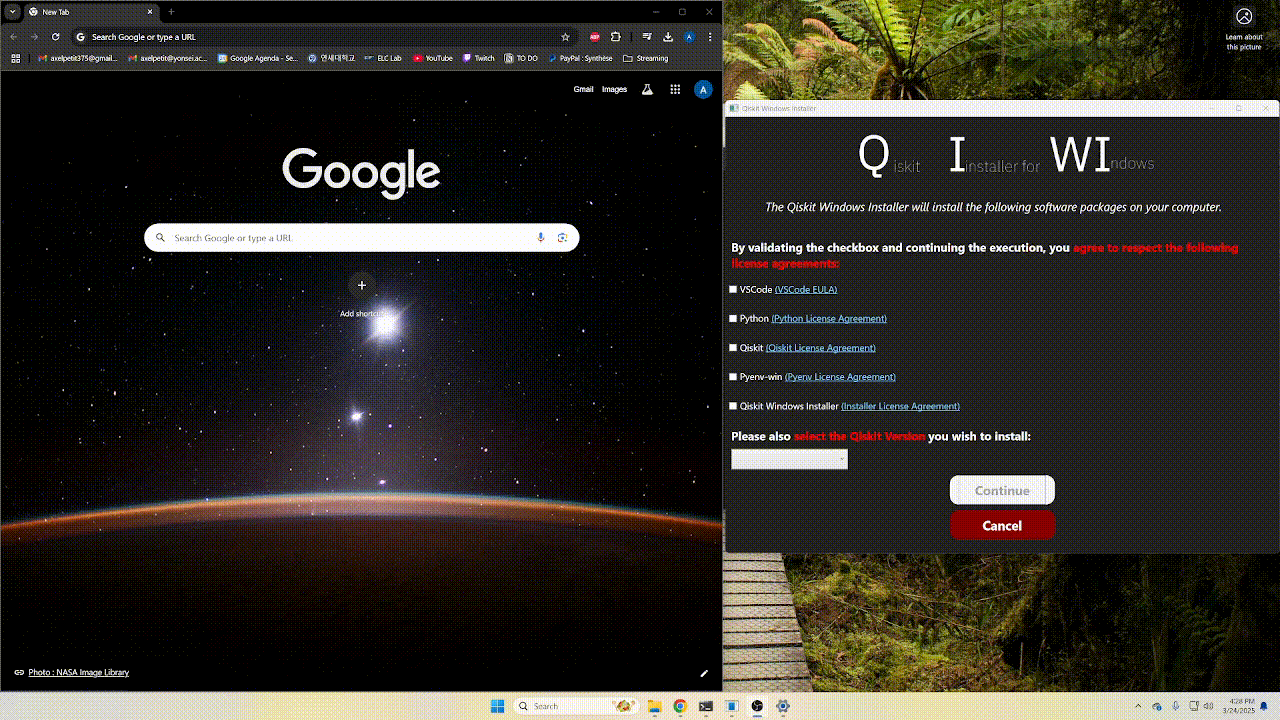Click the Google search box

pos(361,238)
